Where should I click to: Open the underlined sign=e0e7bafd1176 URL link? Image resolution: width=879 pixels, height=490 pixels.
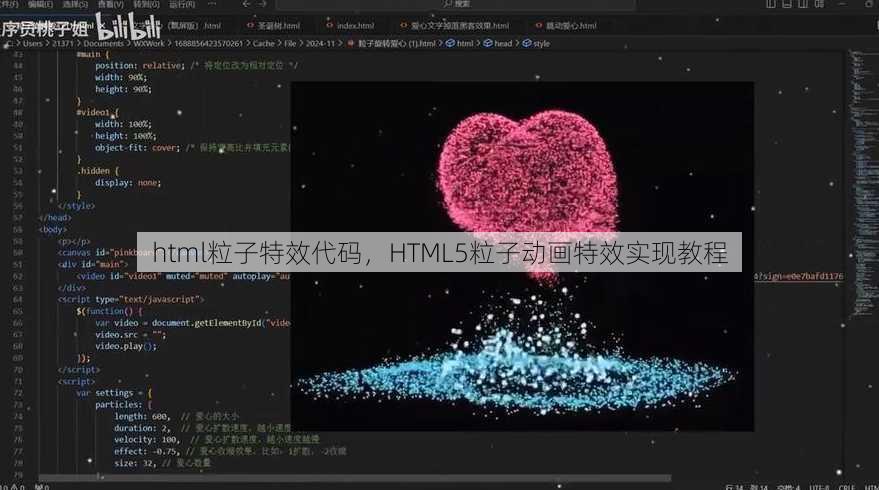[x=798, y=276]
